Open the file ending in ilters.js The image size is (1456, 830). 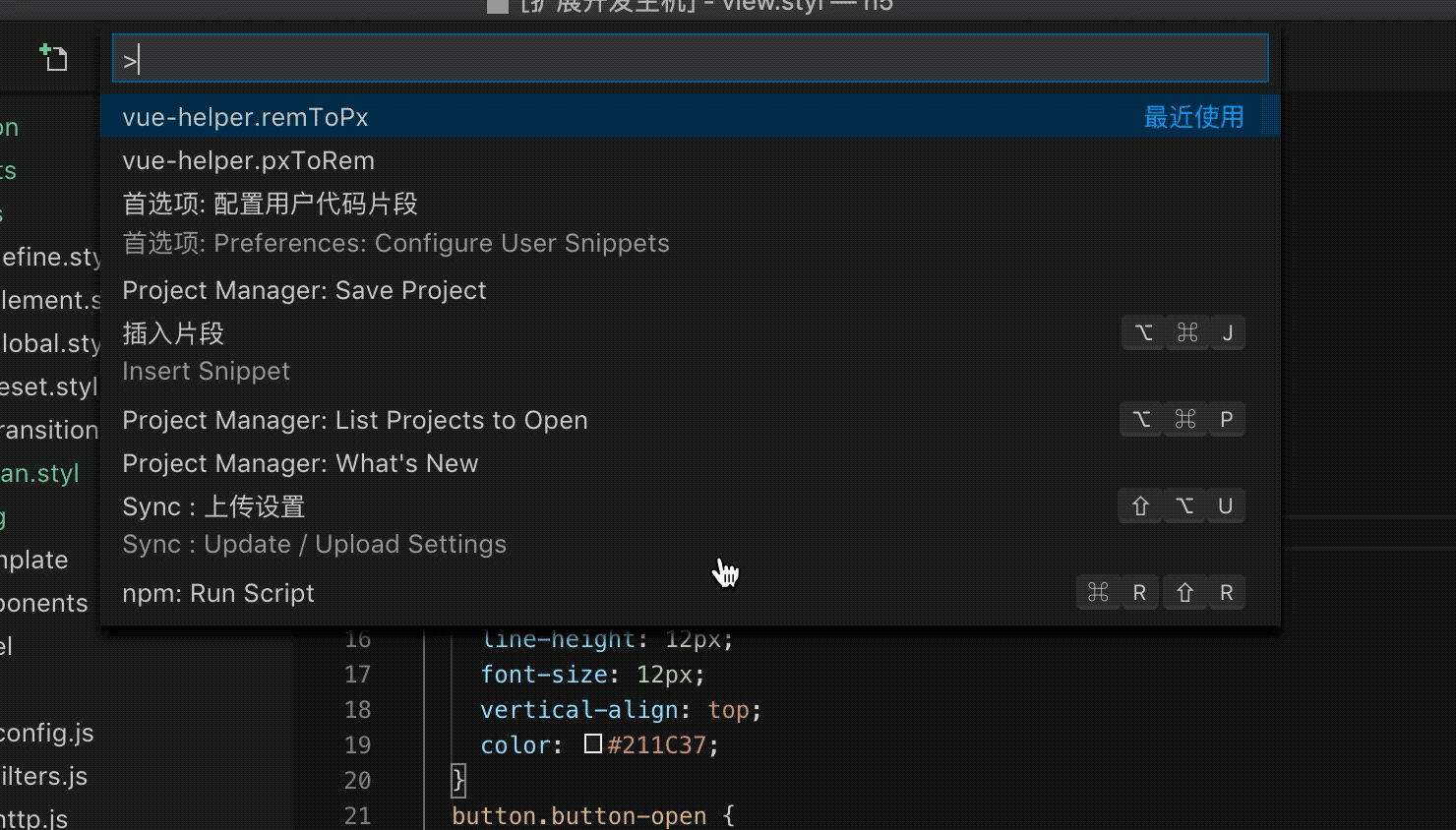[44, 776]
